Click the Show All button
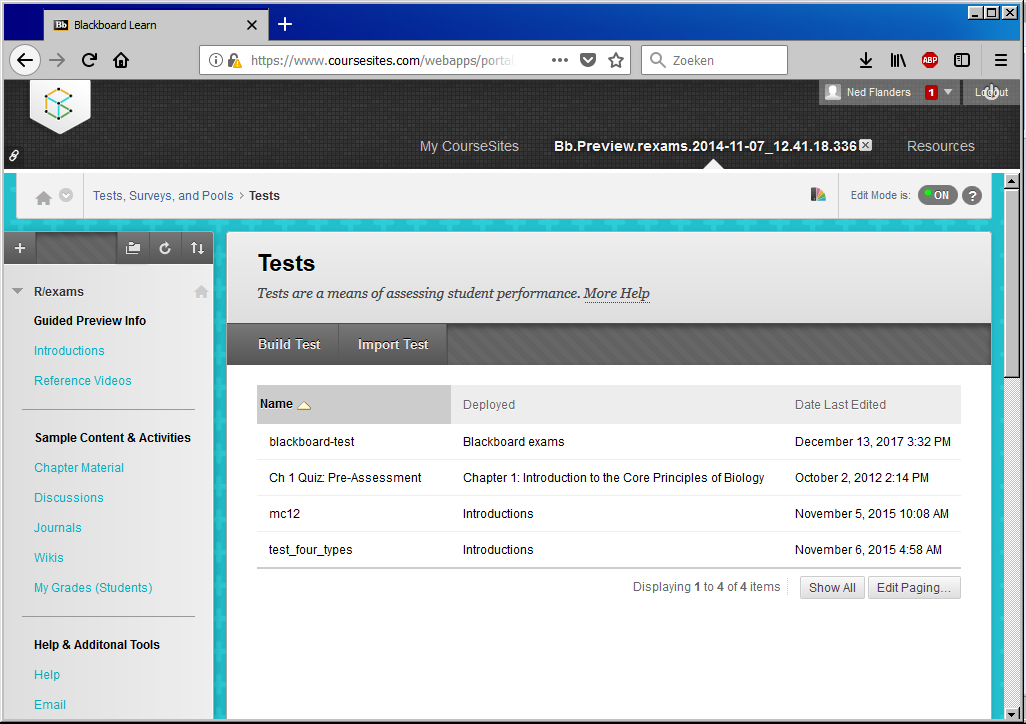1026x724 pixels. point(832,588)
